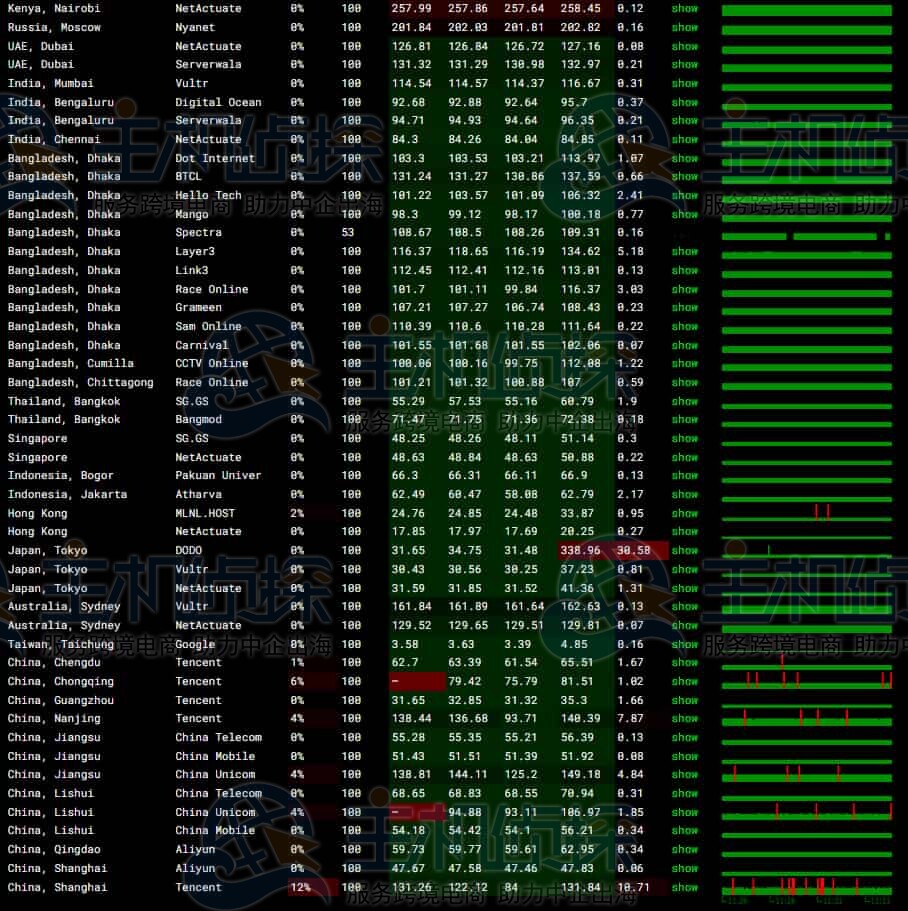This screenshot has height=911, width=908.
Task: Select Shanghai Tencent latency graph
Action: click(807, 887)
